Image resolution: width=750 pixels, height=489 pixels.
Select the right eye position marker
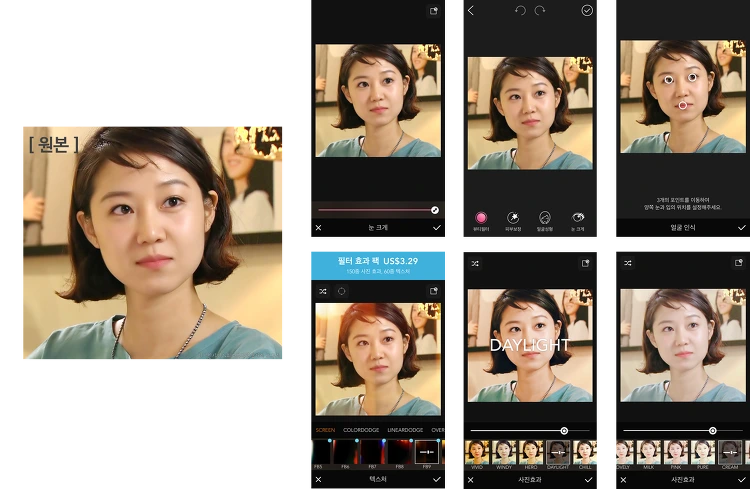click(693, 77)
